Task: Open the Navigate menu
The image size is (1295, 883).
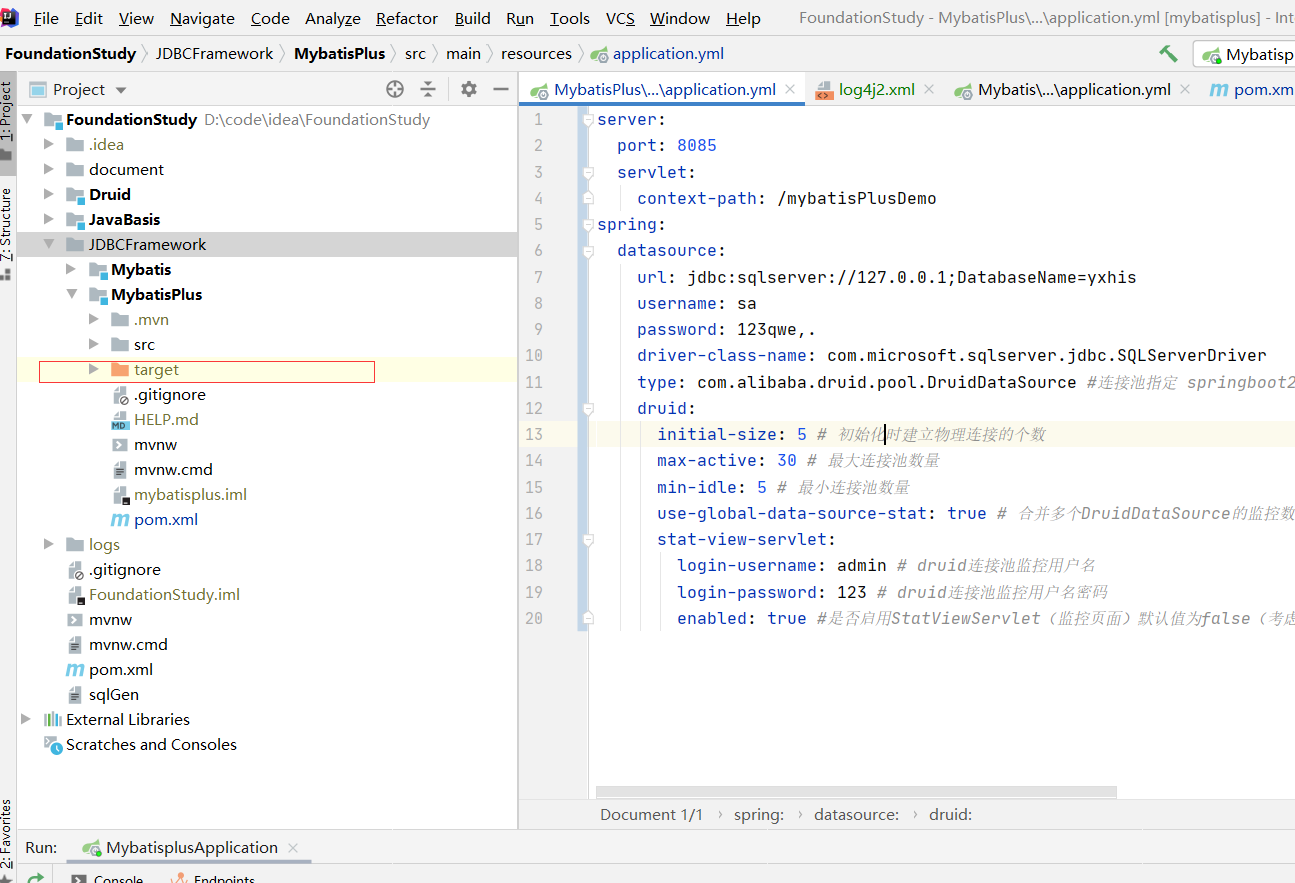Action: pyautogui.click(x=202, y=18)
